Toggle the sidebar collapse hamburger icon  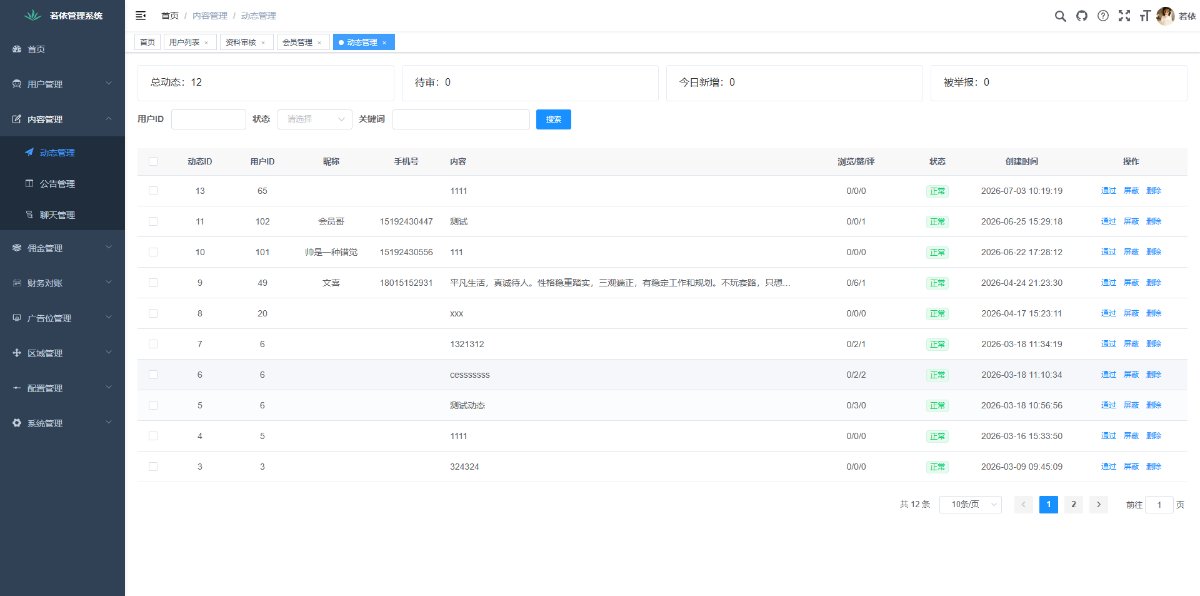pyautogui.click(x=140, y=16)
